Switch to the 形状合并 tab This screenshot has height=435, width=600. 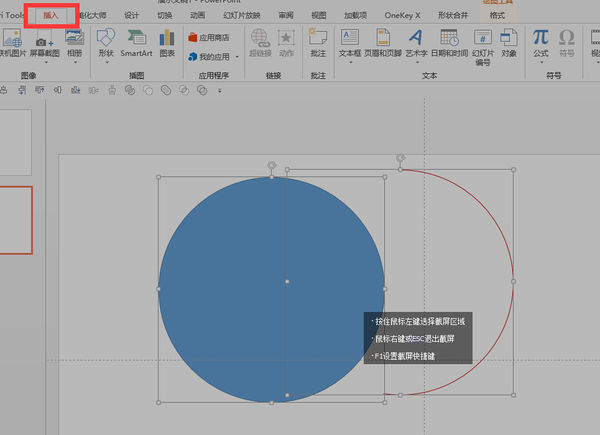point(452,16)
